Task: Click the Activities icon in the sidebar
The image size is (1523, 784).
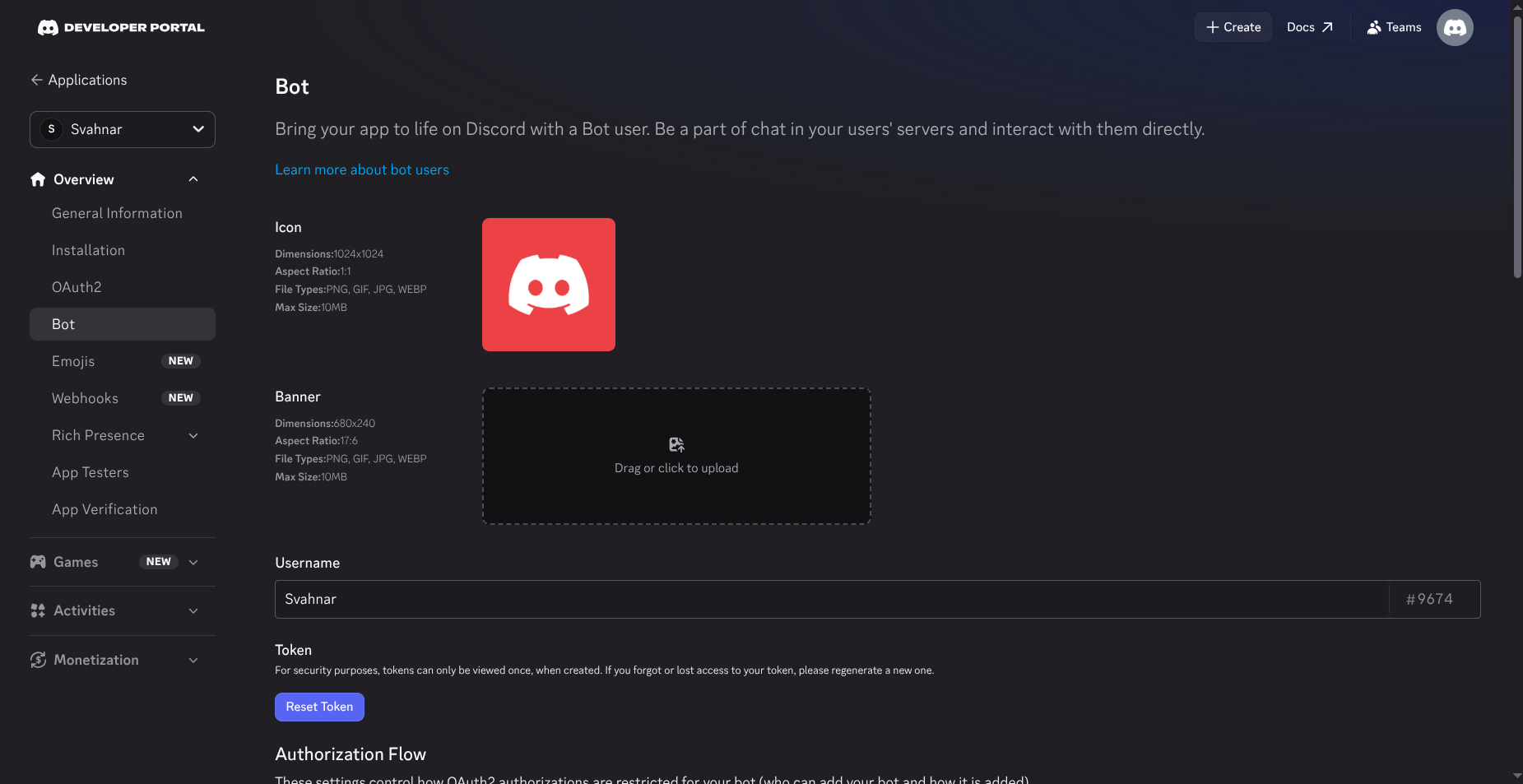Action: tap(38, 610)
